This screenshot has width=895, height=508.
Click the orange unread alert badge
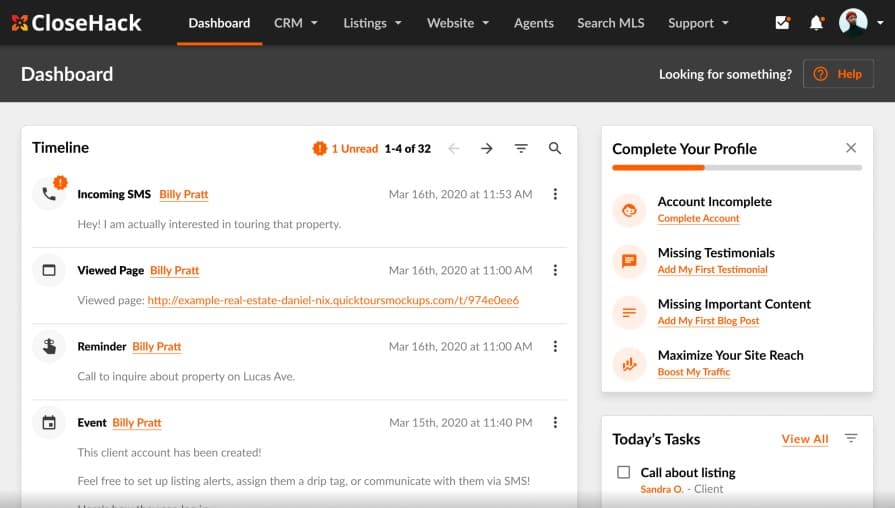[320, 148]
